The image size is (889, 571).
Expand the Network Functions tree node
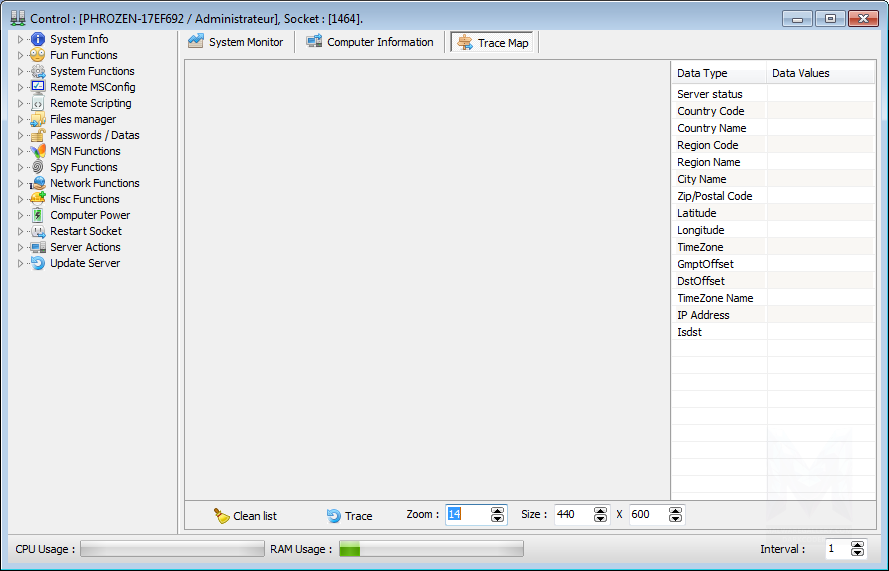click(20, 183)
